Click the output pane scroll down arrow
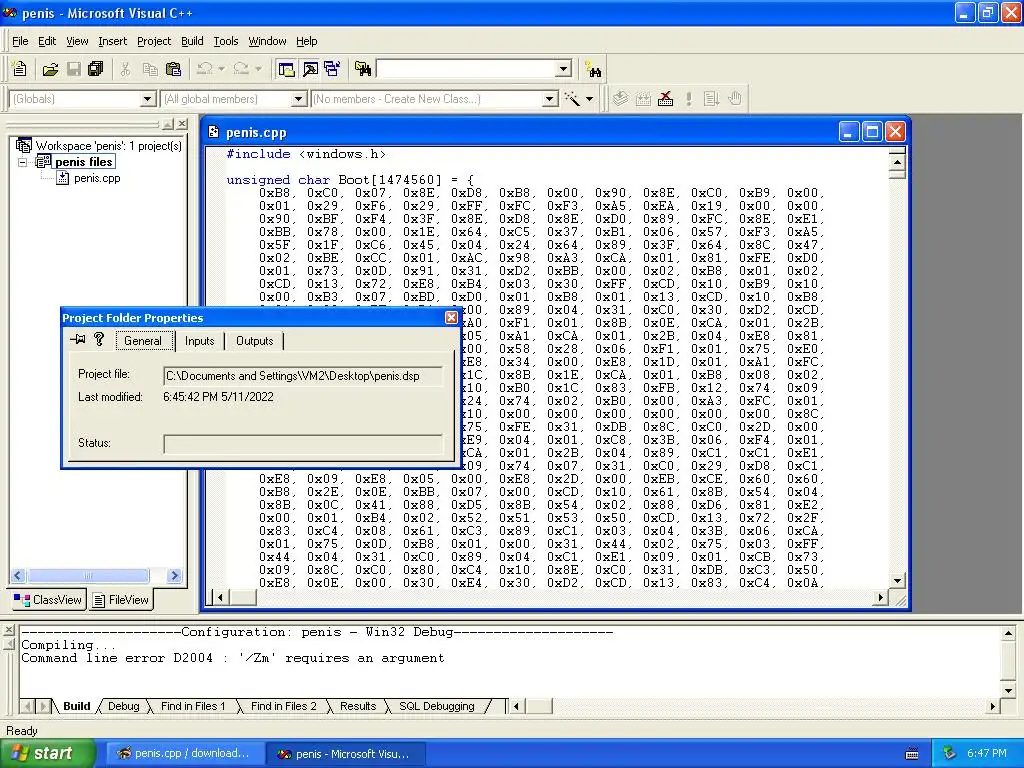The width and height of the screenshot is (1024, 768). click(x=1008, y=690)
